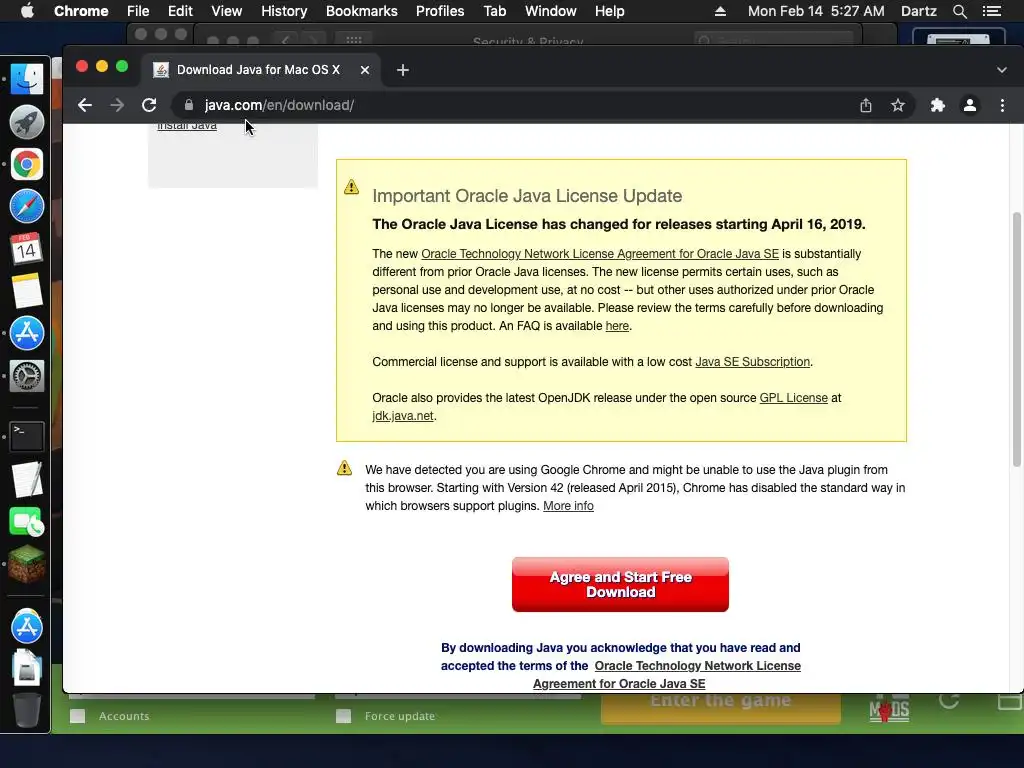Open a new tab with plus button

coord(403,70)
